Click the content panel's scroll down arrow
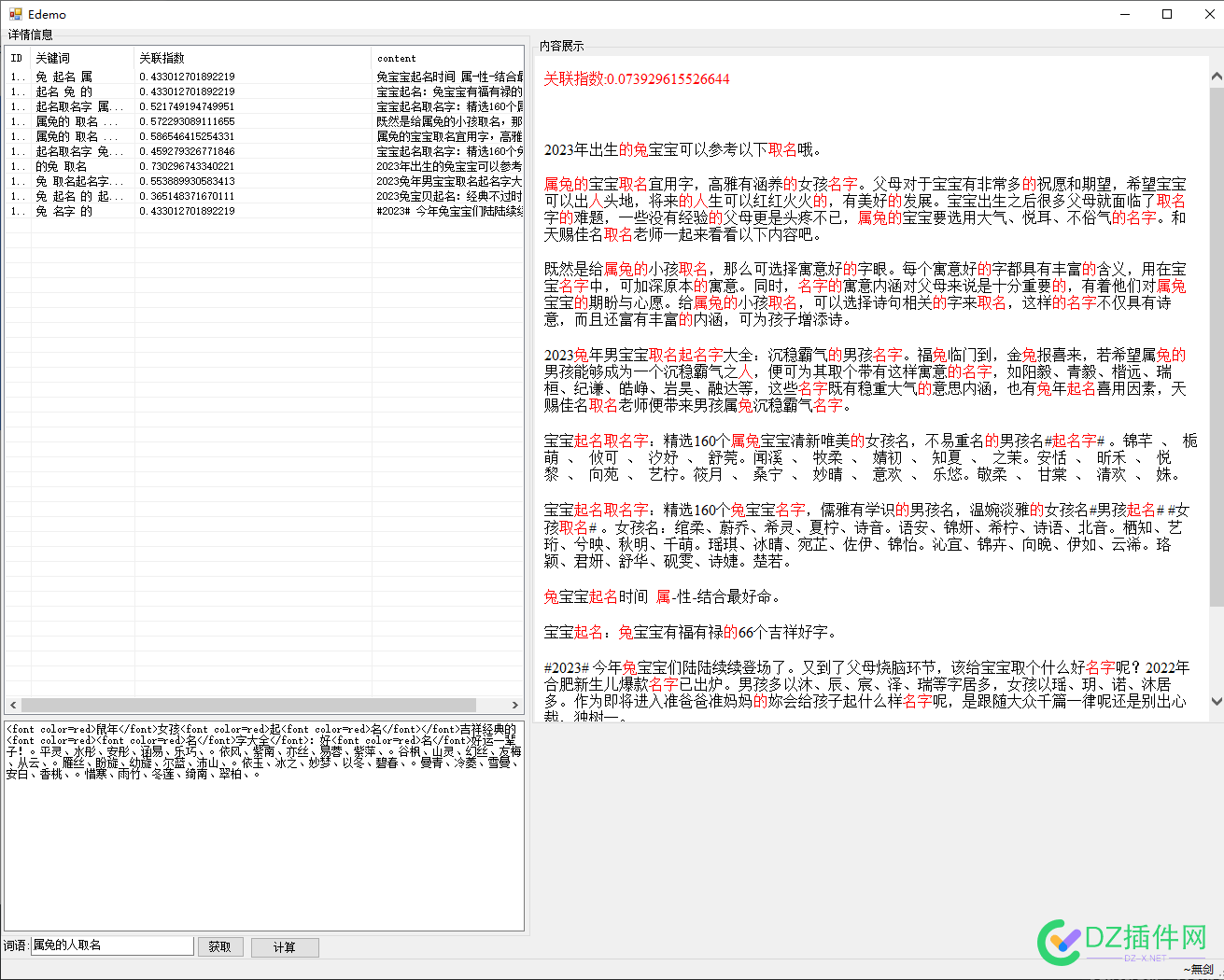The image size is (1224, 980). click(1216, 701)
